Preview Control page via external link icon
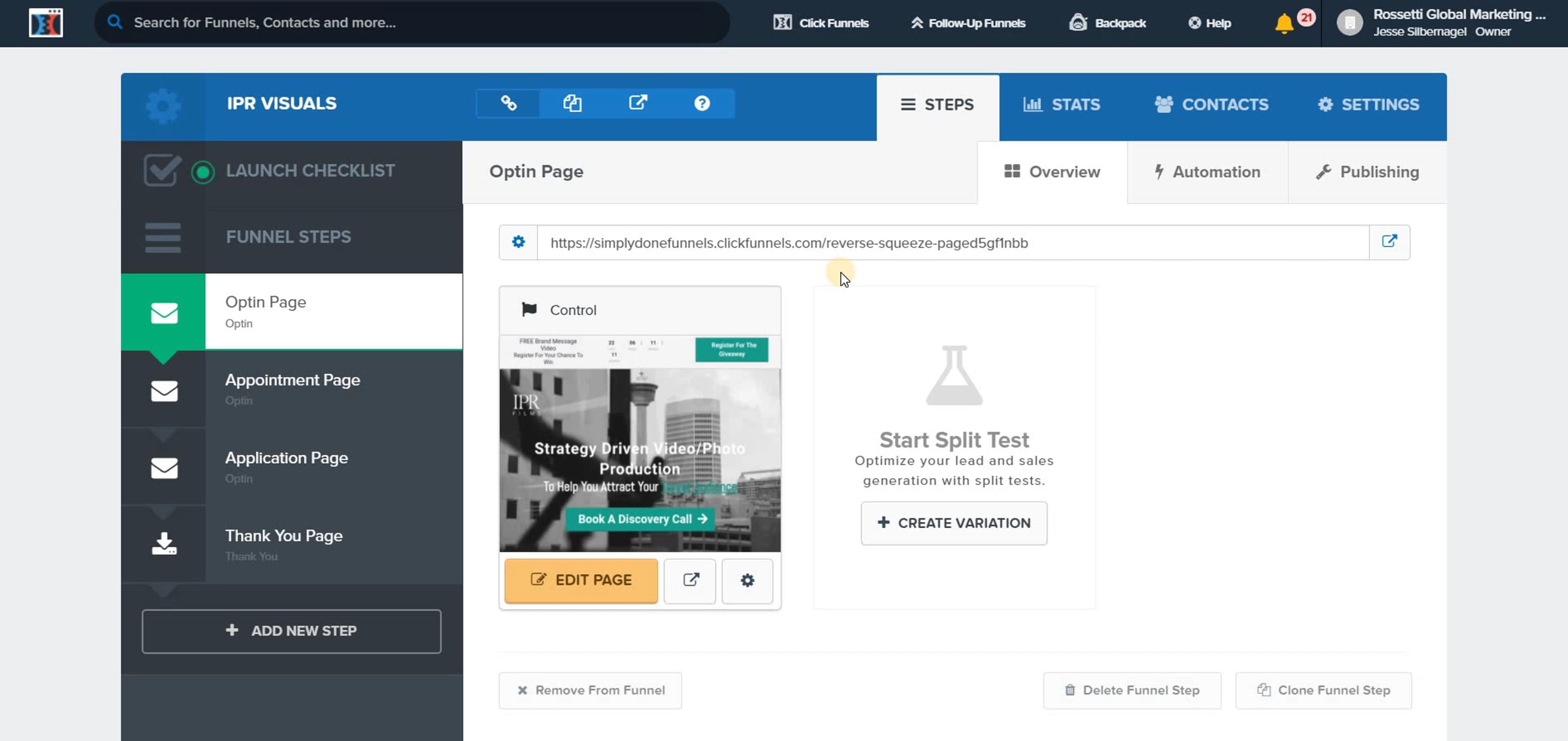 point(691,580)
